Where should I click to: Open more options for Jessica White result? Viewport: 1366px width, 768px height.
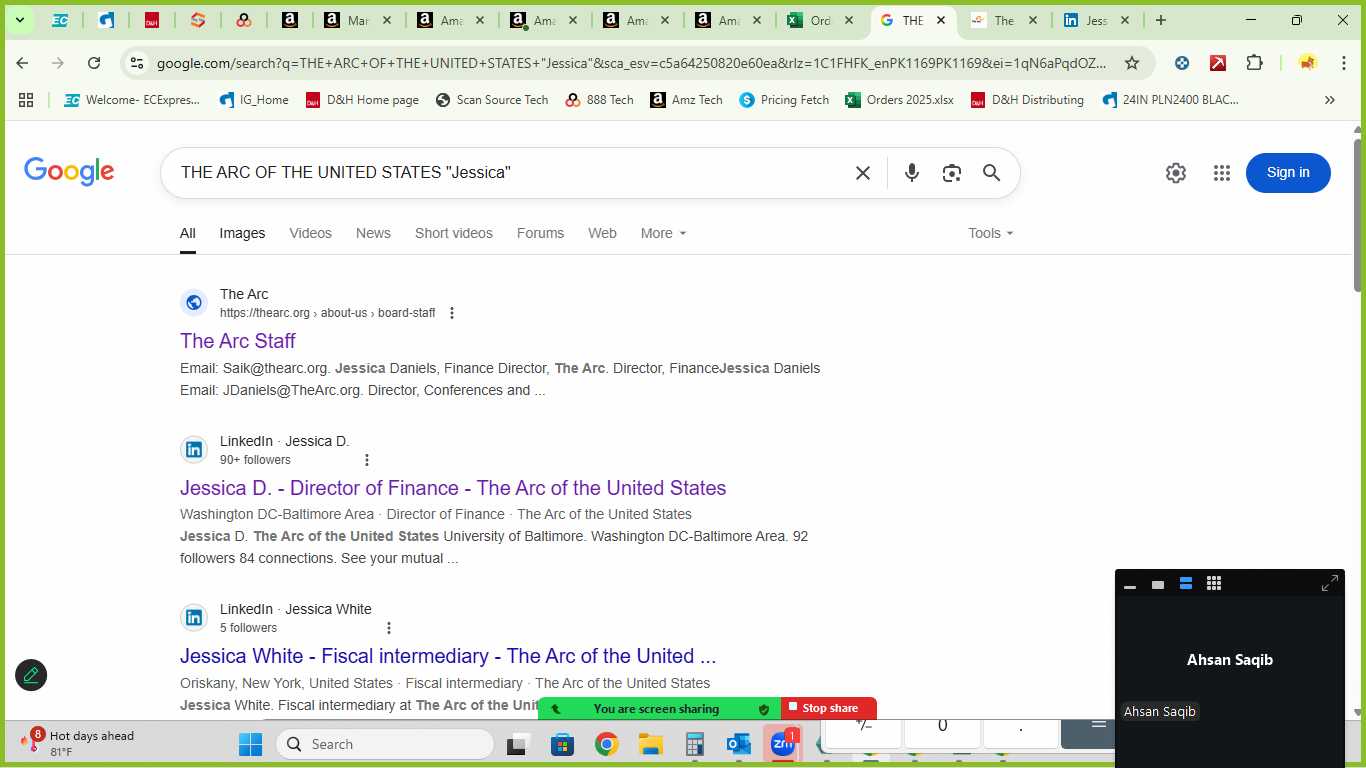[x=389, y=628]
